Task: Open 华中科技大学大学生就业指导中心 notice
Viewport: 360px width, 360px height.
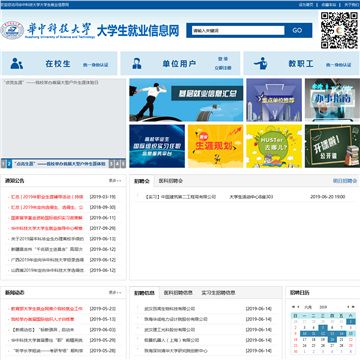Action: click(47, 228)
